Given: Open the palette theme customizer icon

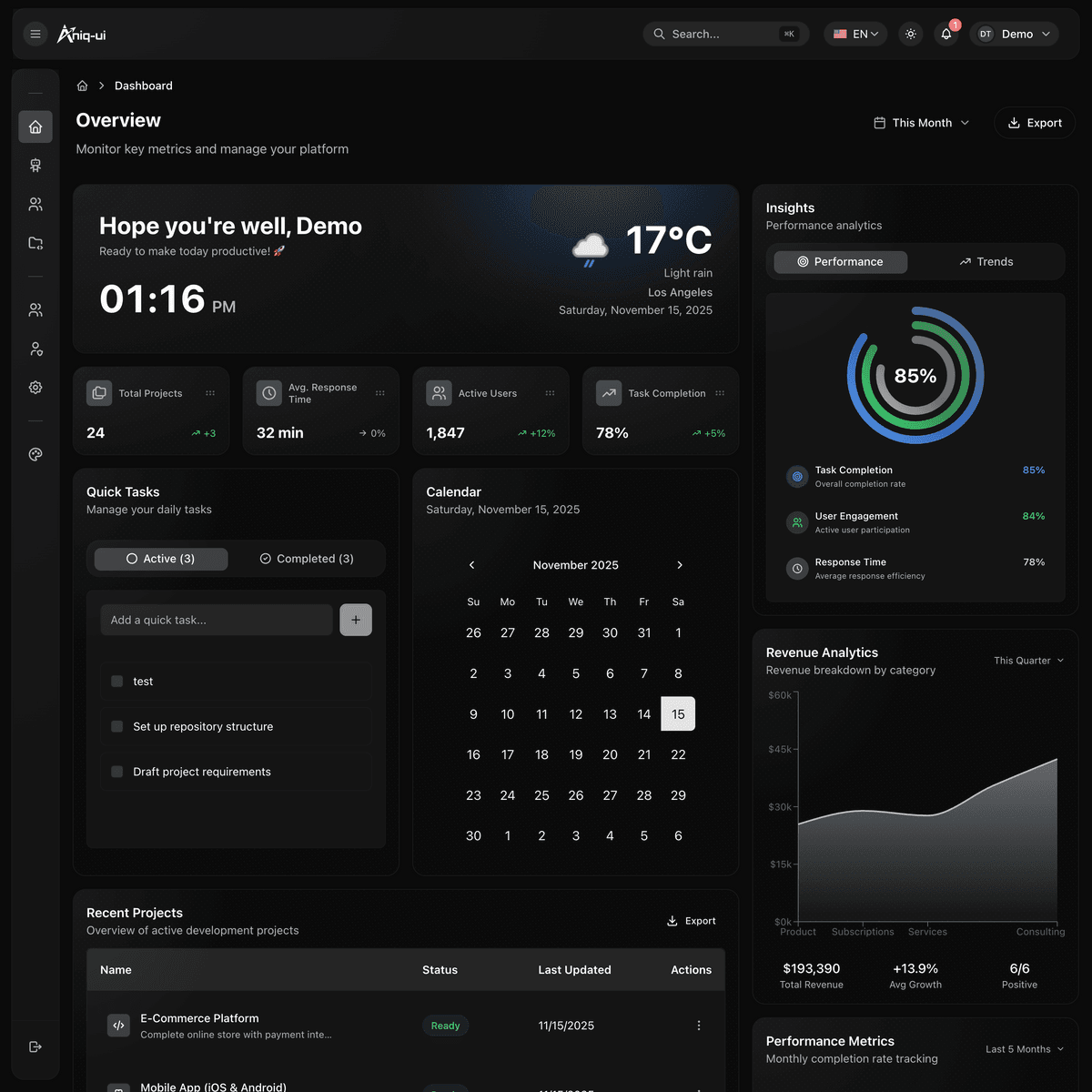Looking at the screenshot, I should [x=35, y=455].
